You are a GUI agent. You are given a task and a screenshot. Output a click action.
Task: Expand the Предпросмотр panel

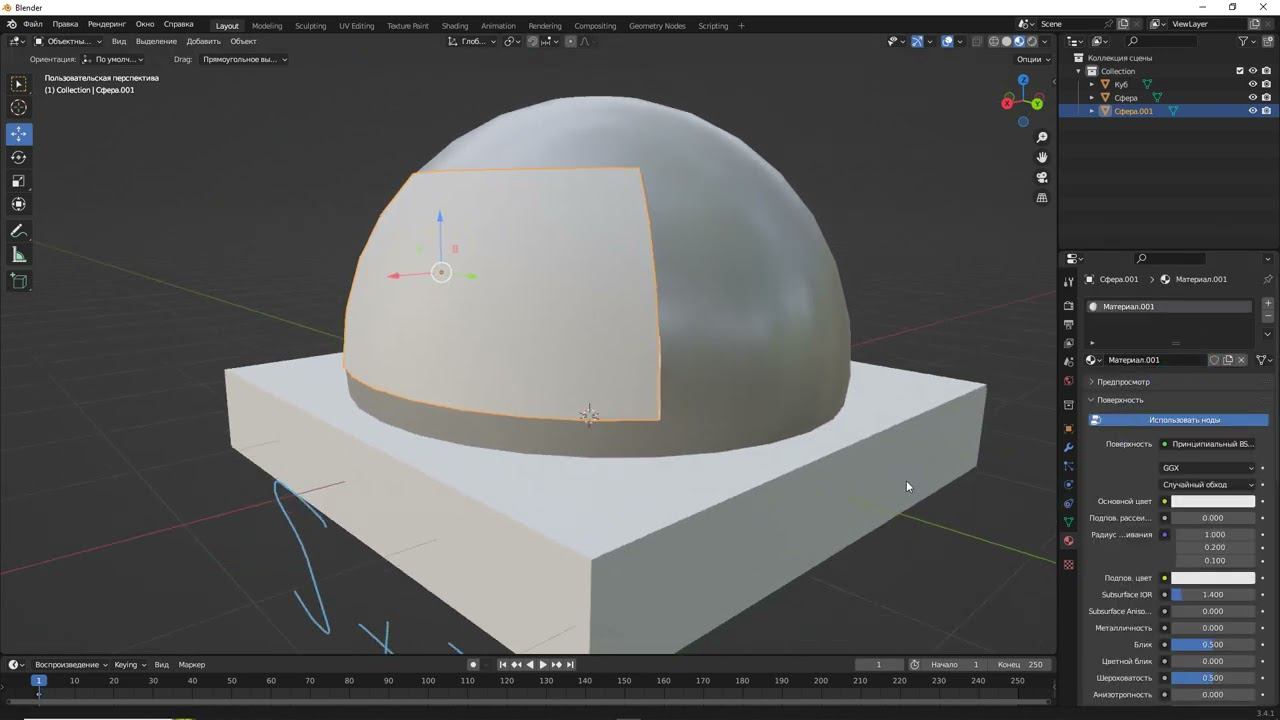1123,382
